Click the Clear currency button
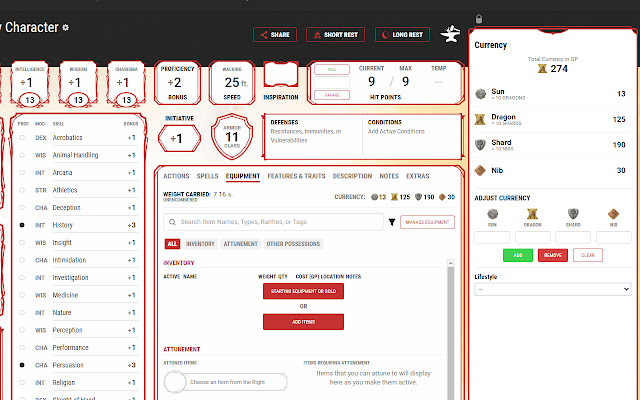Viewport: 640px width, 400px height. [x=588, y=255]
